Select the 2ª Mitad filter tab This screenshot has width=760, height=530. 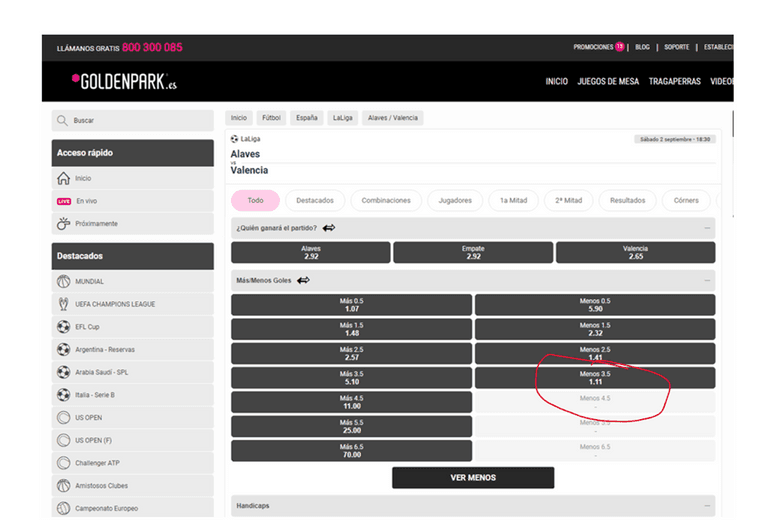569,200
